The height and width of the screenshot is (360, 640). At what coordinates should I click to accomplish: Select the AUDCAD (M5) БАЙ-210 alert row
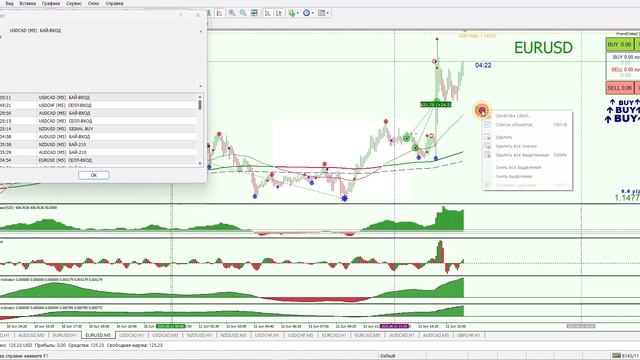[x=98, y=152]
